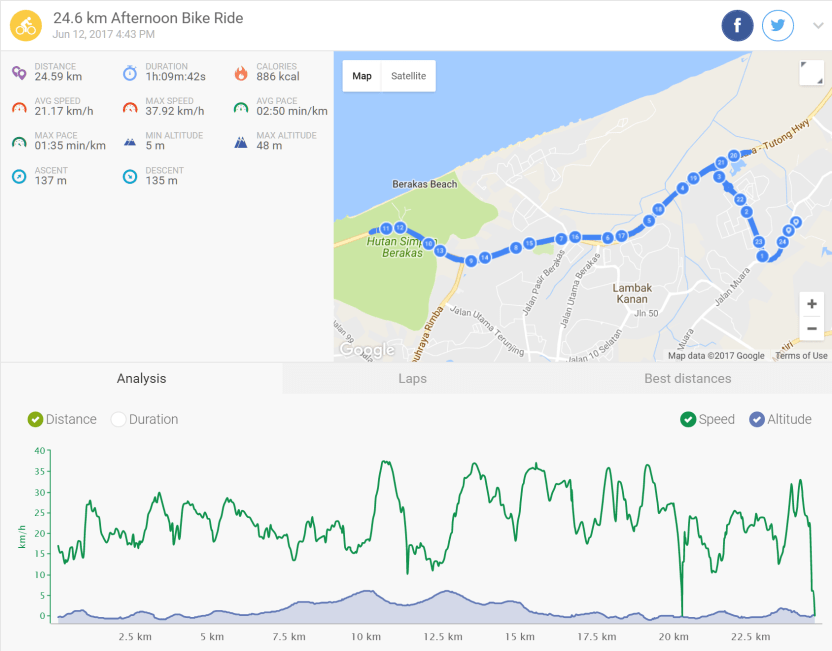The width and height of the screenshot is (832, 651).
Task: Share ride on Facebook
Action: pos(738,26)
